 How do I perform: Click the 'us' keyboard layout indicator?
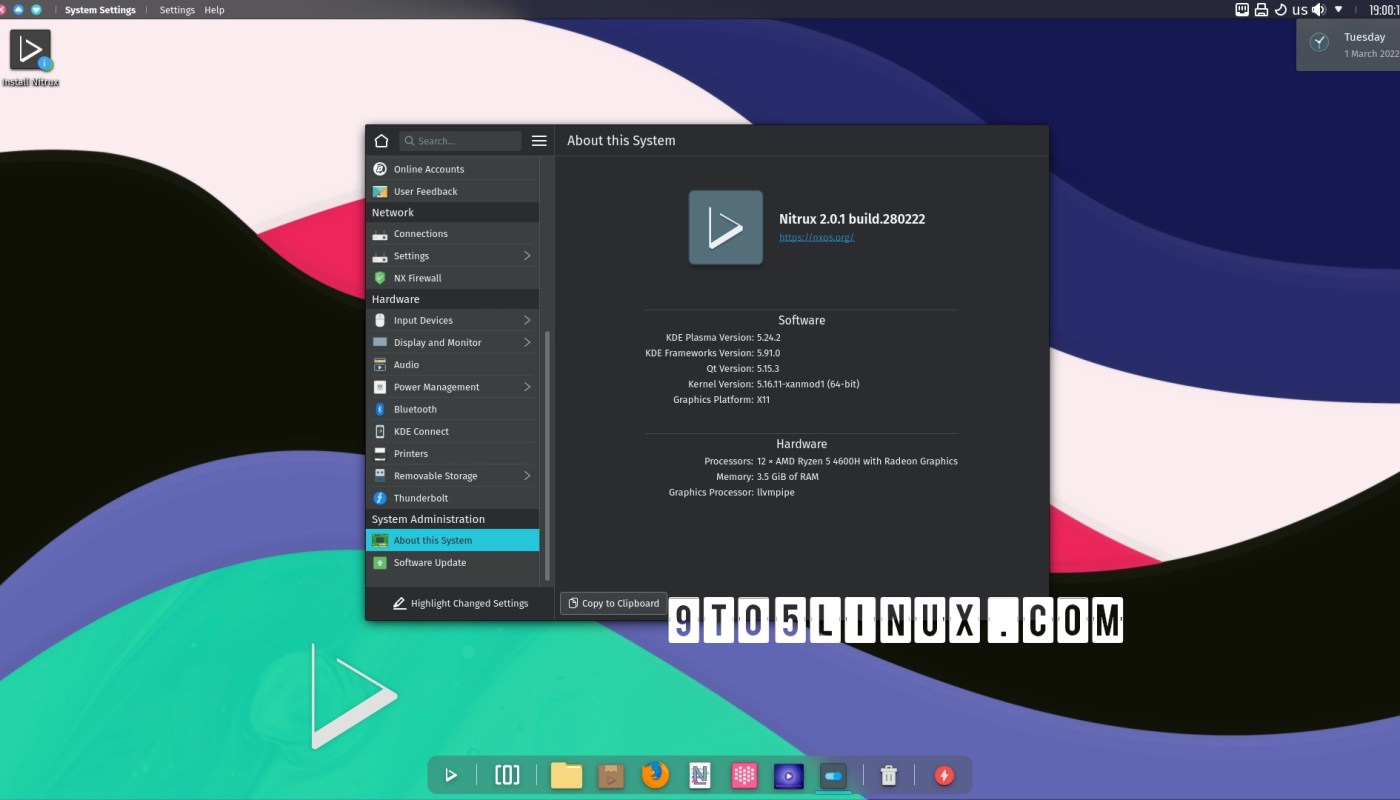(1300, 10)
